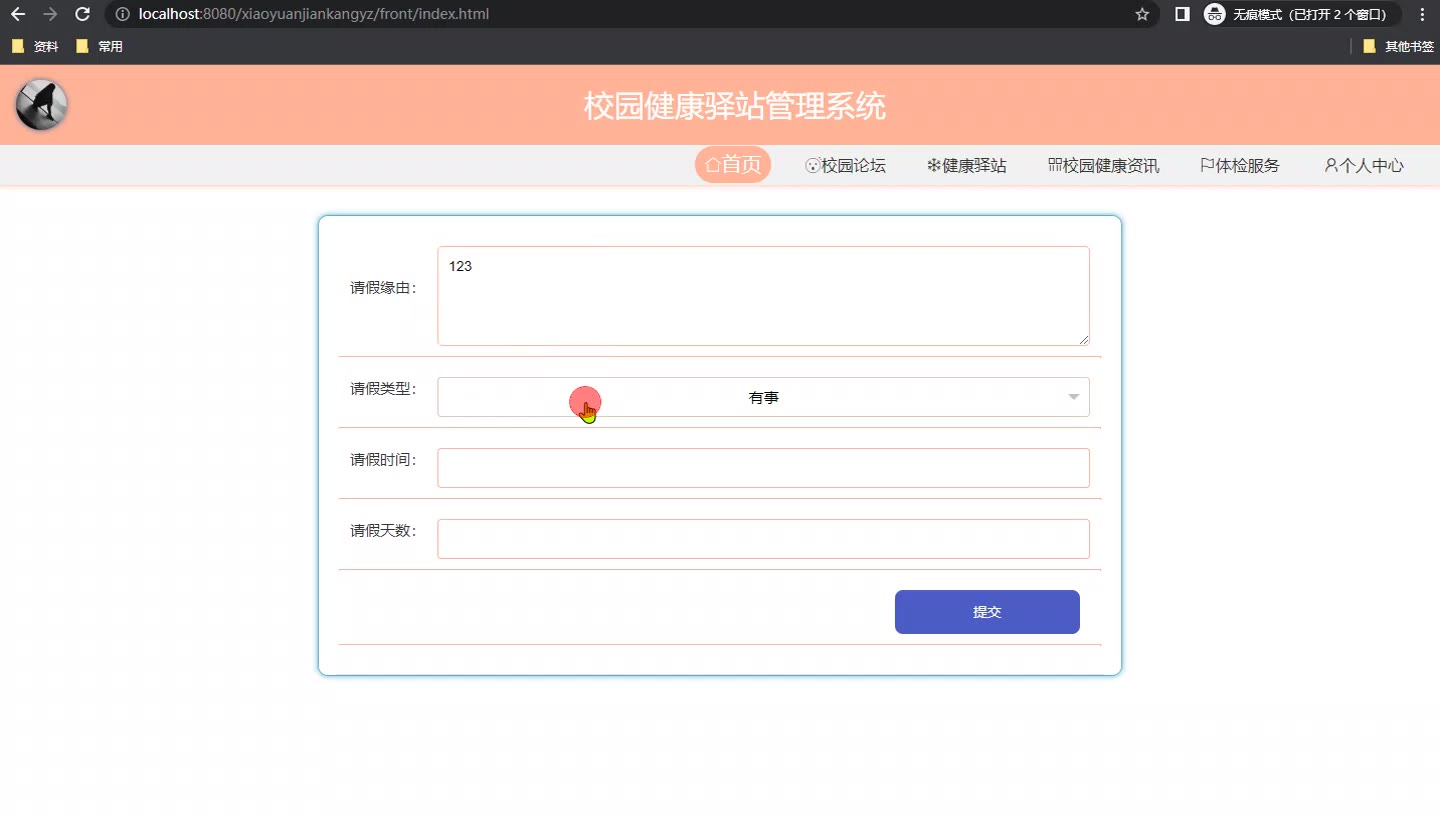Open the 常用 bookmarks folder

coord(100,46)
